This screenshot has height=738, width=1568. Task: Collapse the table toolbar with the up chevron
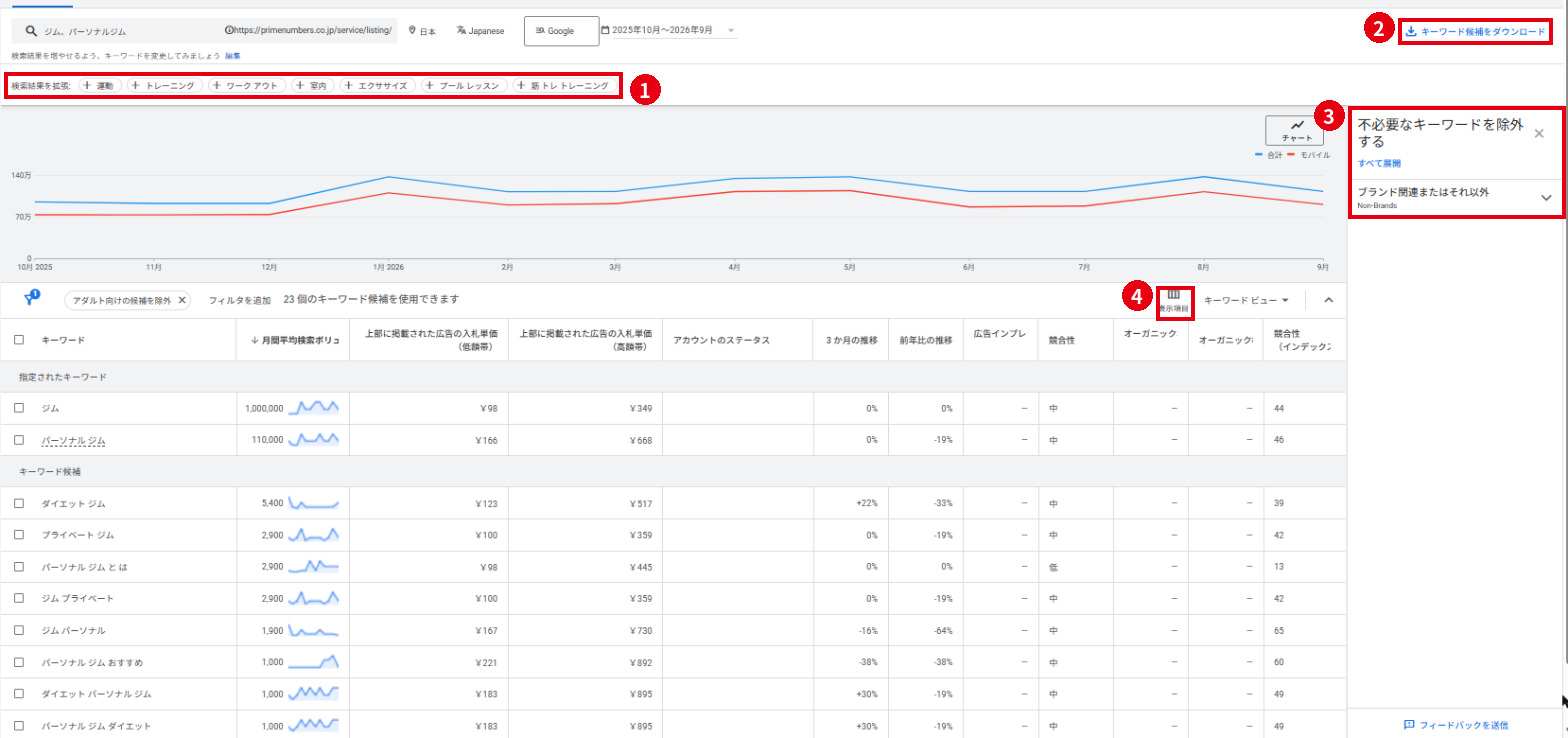point(1328,300)
